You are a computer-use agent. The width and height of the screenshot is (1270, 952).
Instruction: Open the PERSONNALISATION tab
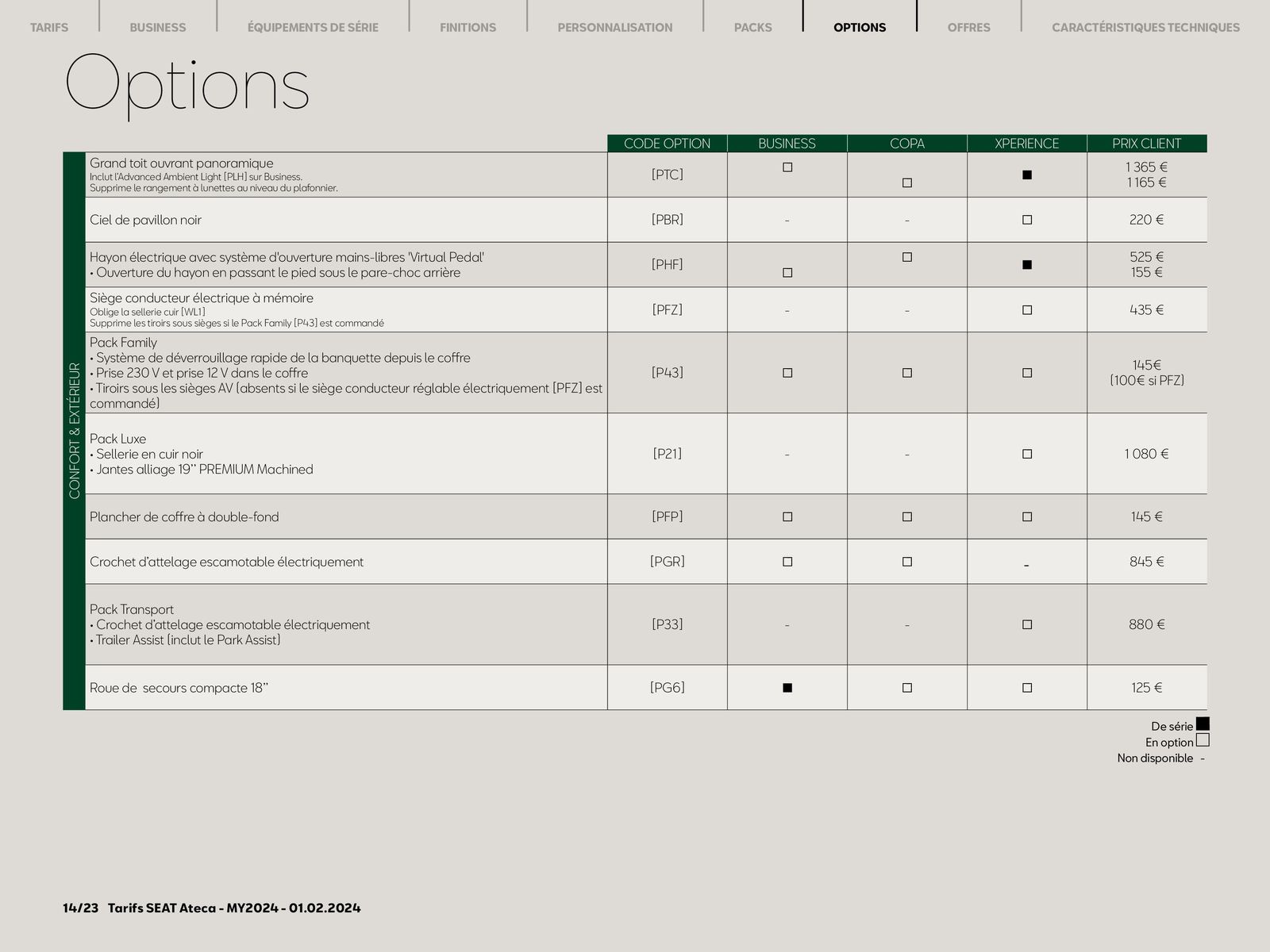[615, 27]
